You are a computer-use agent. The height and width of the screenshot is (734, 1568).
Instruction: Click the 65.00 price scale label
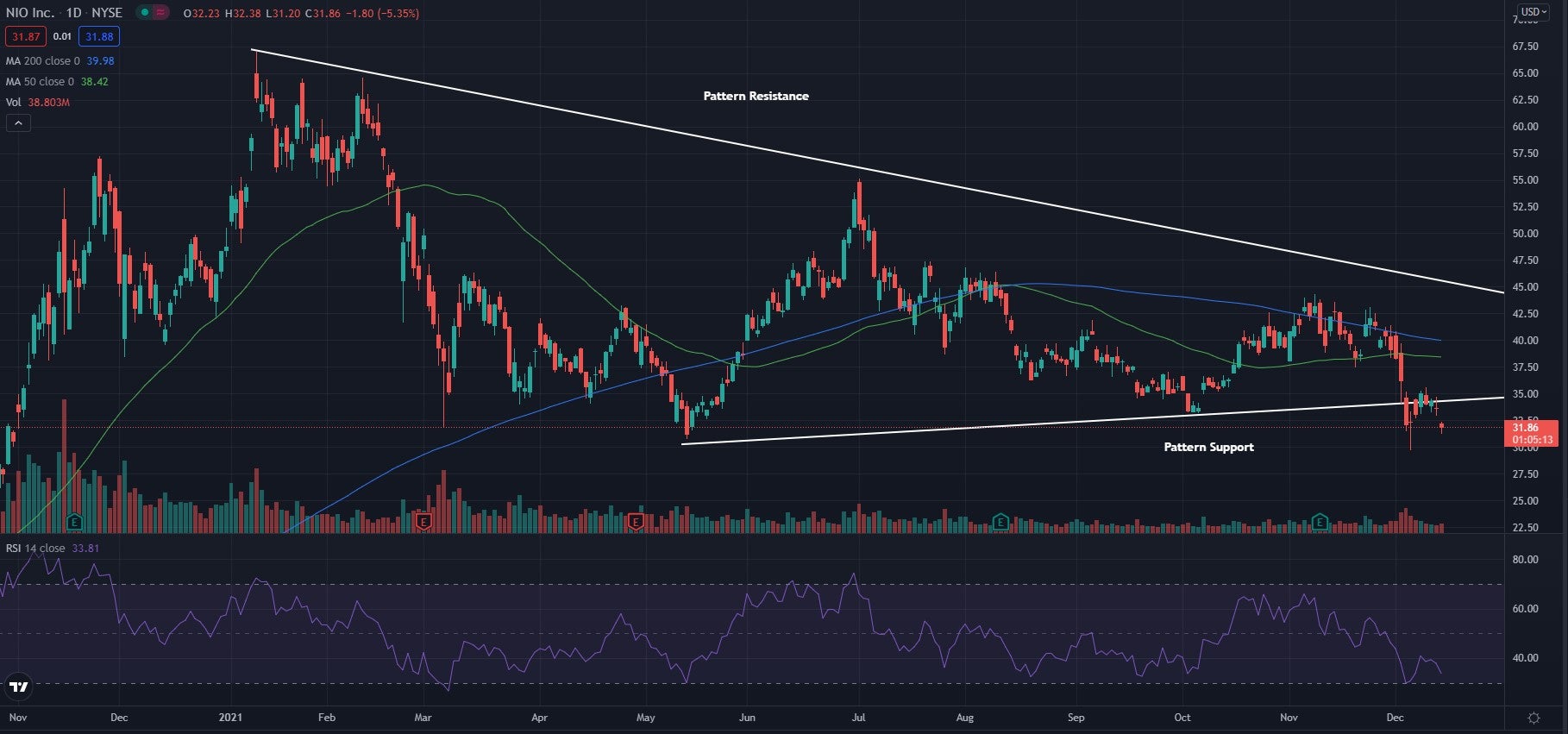point(1525,73)
